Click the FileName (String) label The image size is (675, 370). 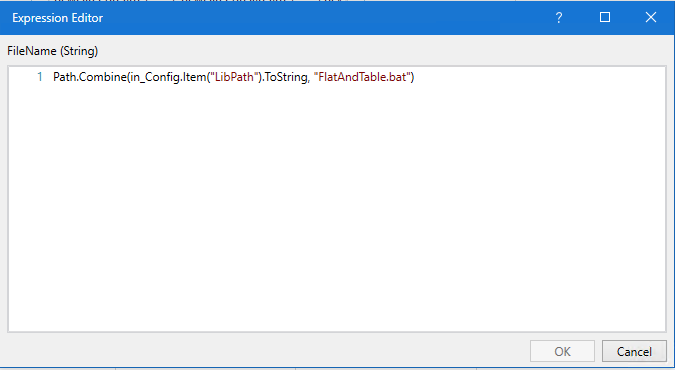tap(53, 51)
